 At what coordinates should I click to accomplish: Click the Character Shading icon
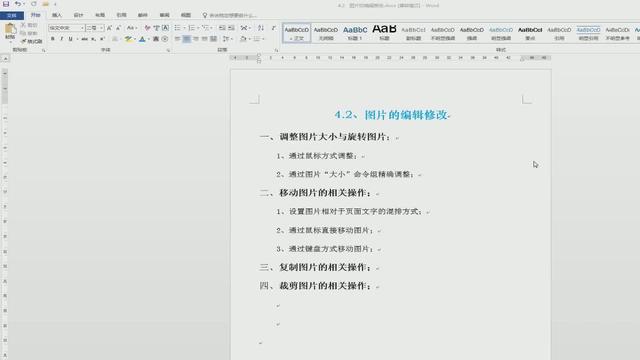click(x=156, y=39)
